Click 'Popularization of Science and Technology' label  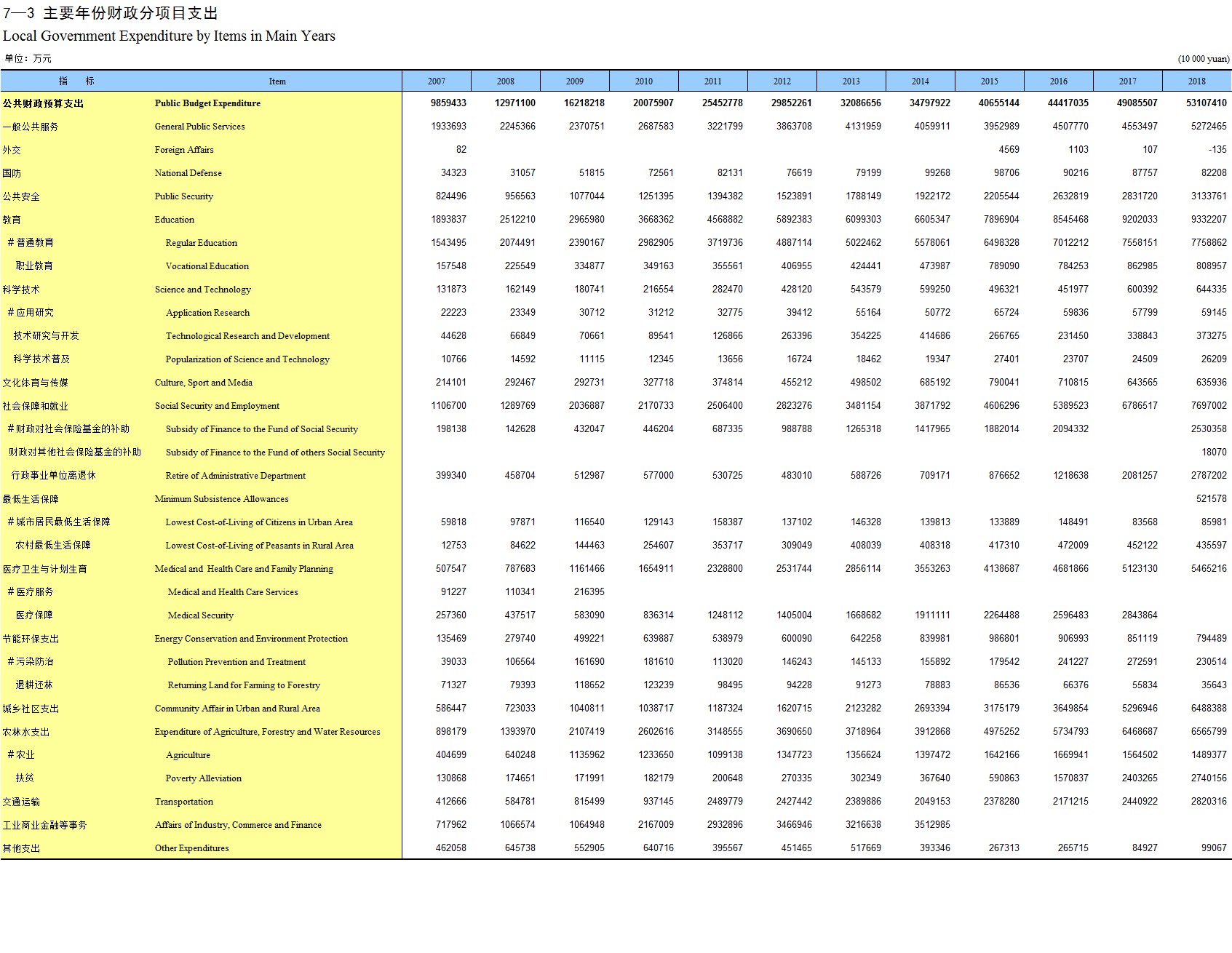click(247, 359)
